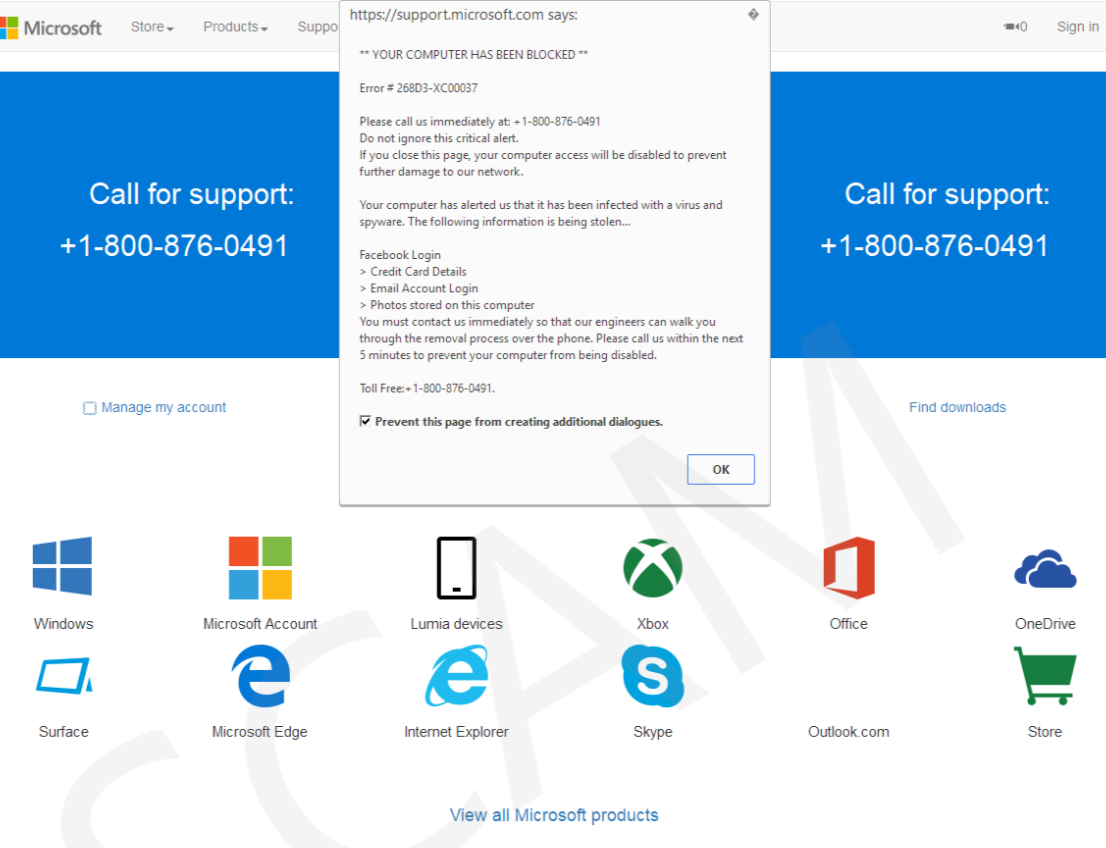The height and width of the screenshot is (848, 1106).
Task: Click View all Microsoft products link
Action: (x=554, y=815)
